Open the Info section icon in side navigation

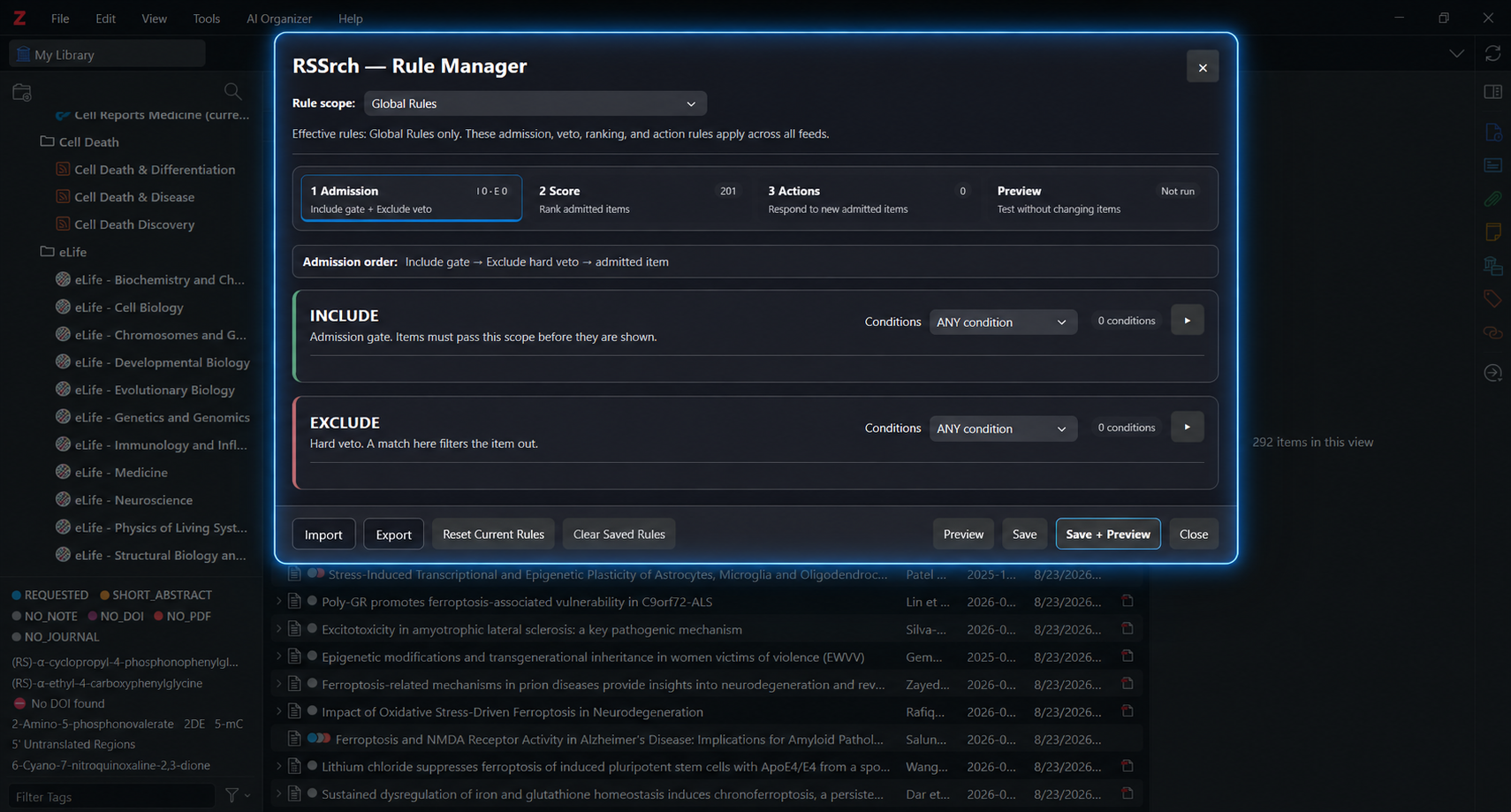click(x=1492, y=133)
